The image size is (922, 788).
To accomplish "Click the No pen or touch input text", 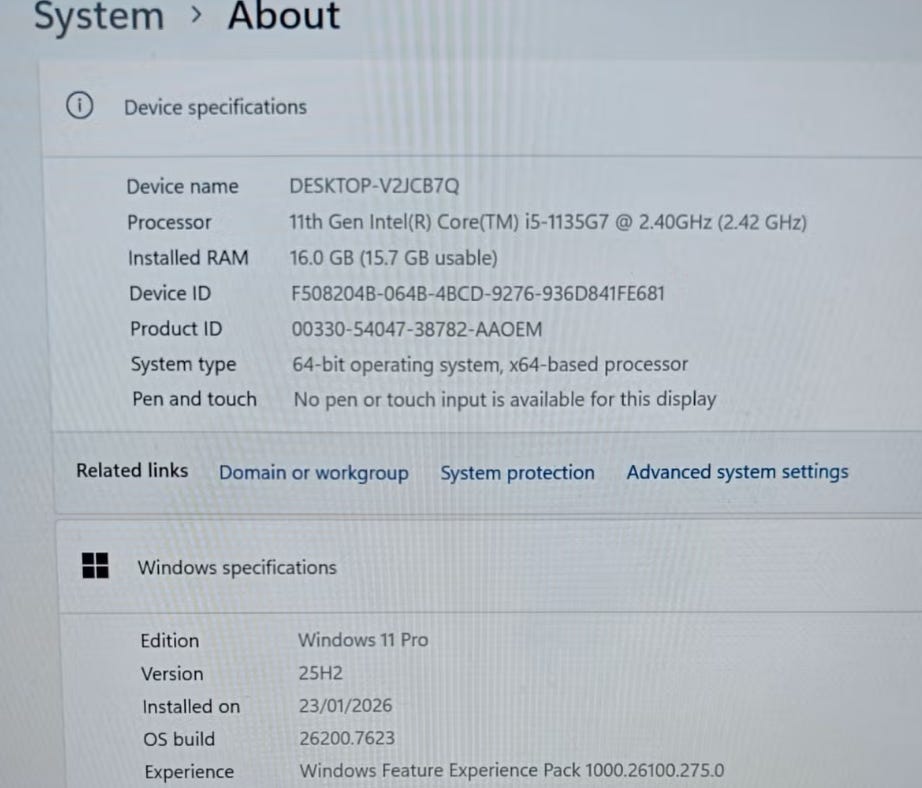I will tap(505, 399).
